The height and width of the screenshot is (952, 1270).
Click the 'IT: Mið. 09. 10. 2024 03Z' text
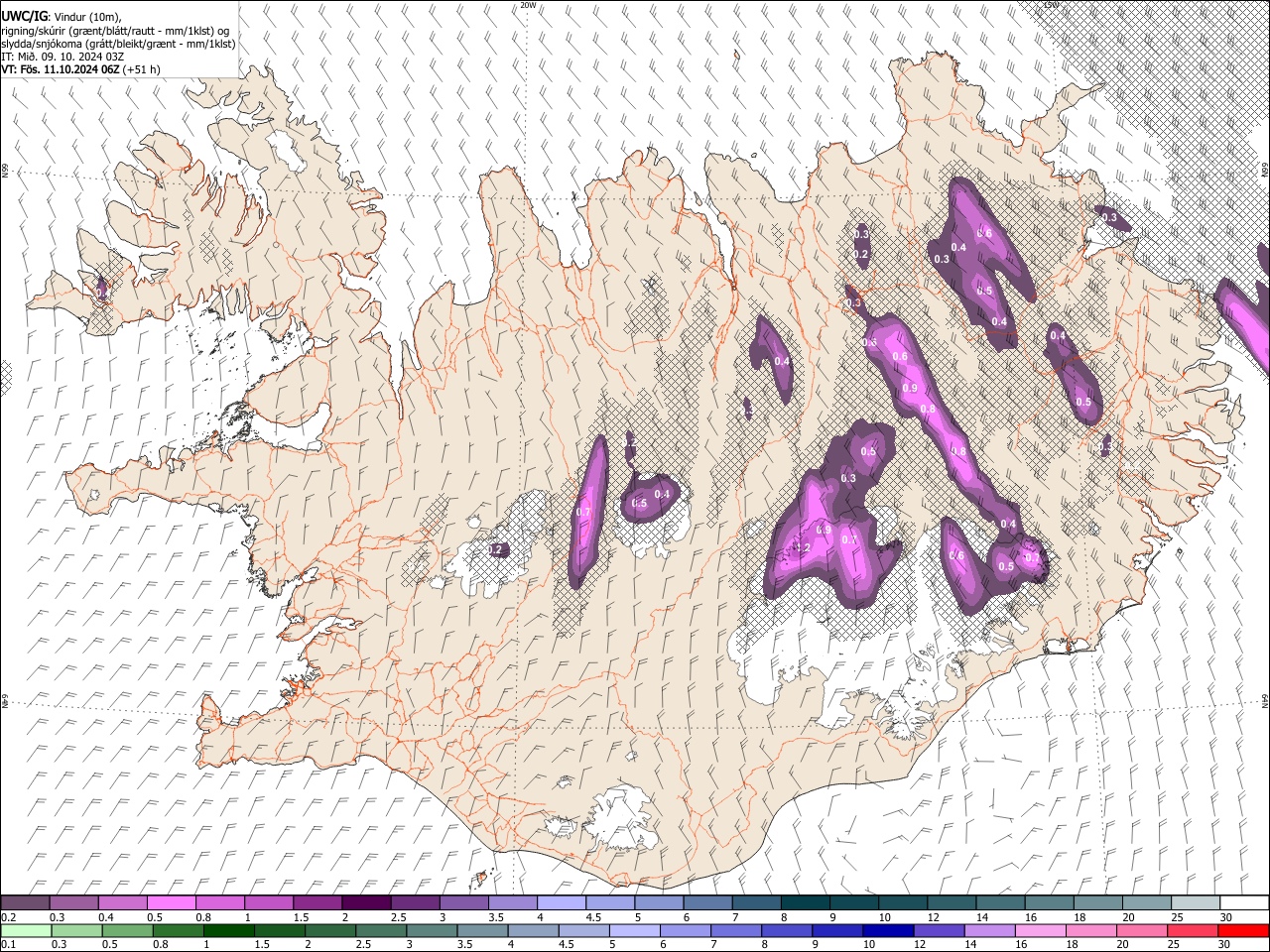(x=62, y=57)
